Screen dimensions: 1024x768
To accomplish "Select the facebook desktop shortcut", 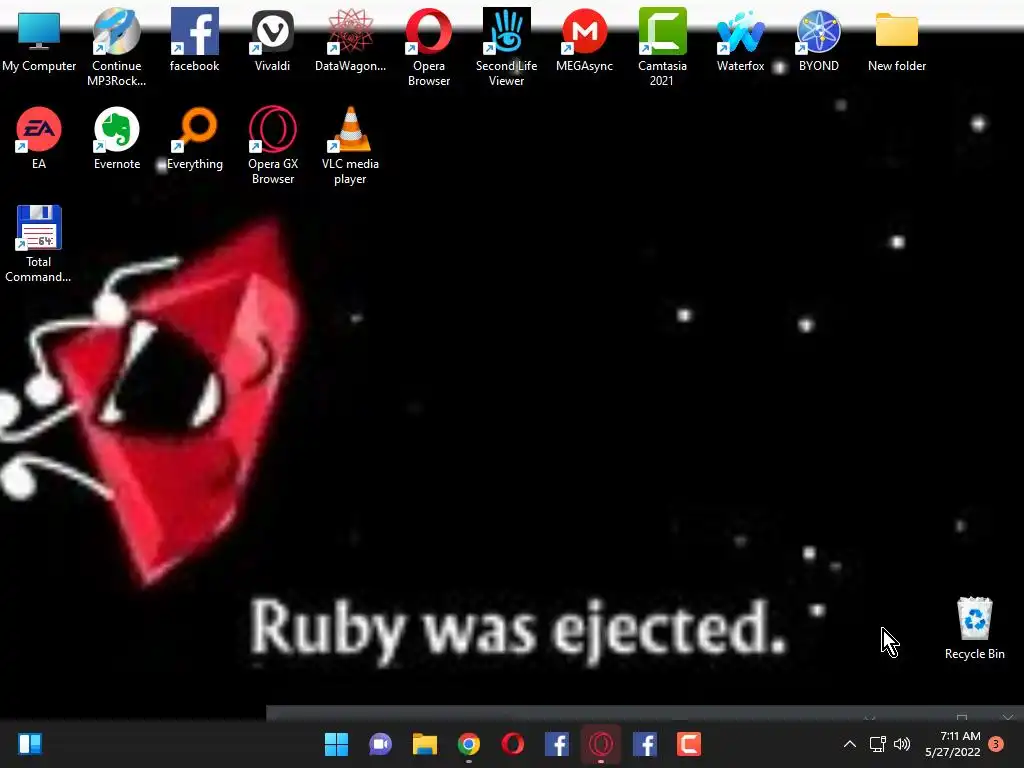I will [194, 40].
